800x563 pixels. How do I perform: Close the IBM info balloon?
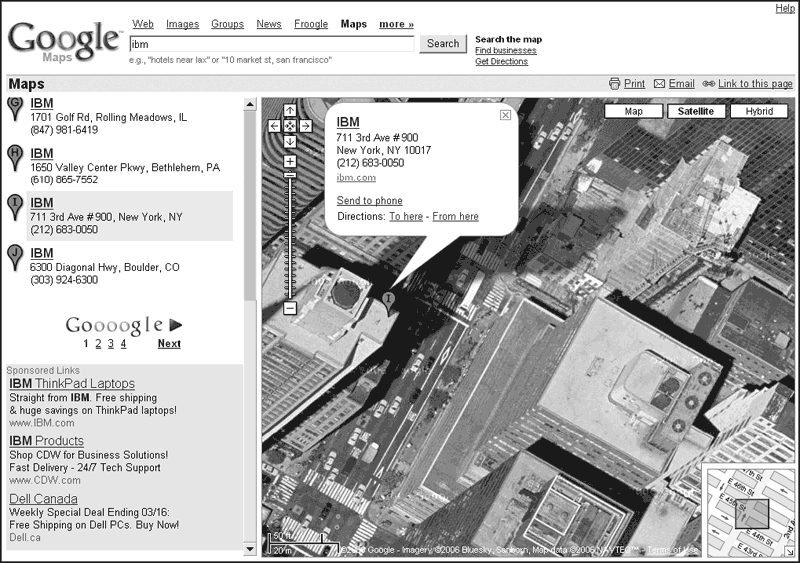pos(505,115)
